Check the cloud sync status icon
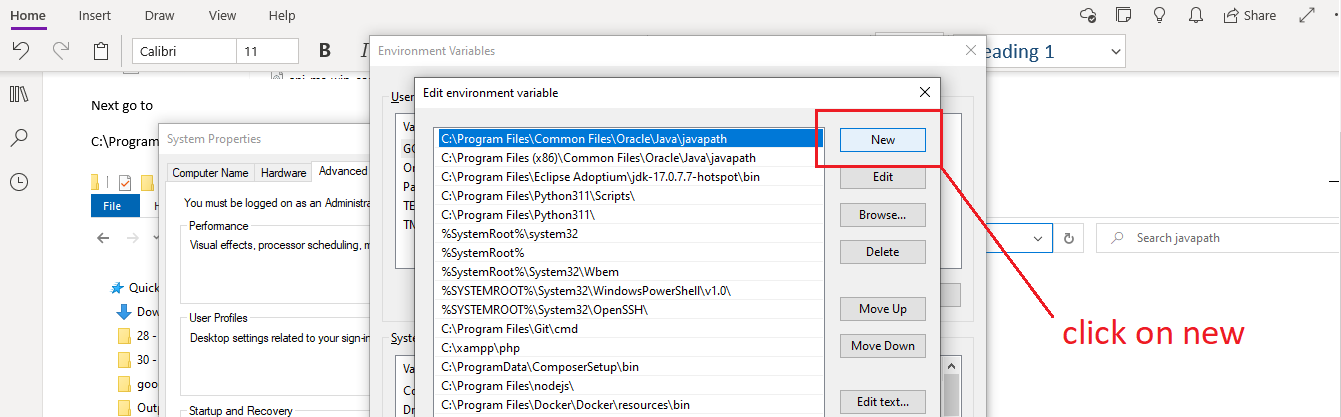Screen dimensions: 1341x417 (x=1089, y=15)
